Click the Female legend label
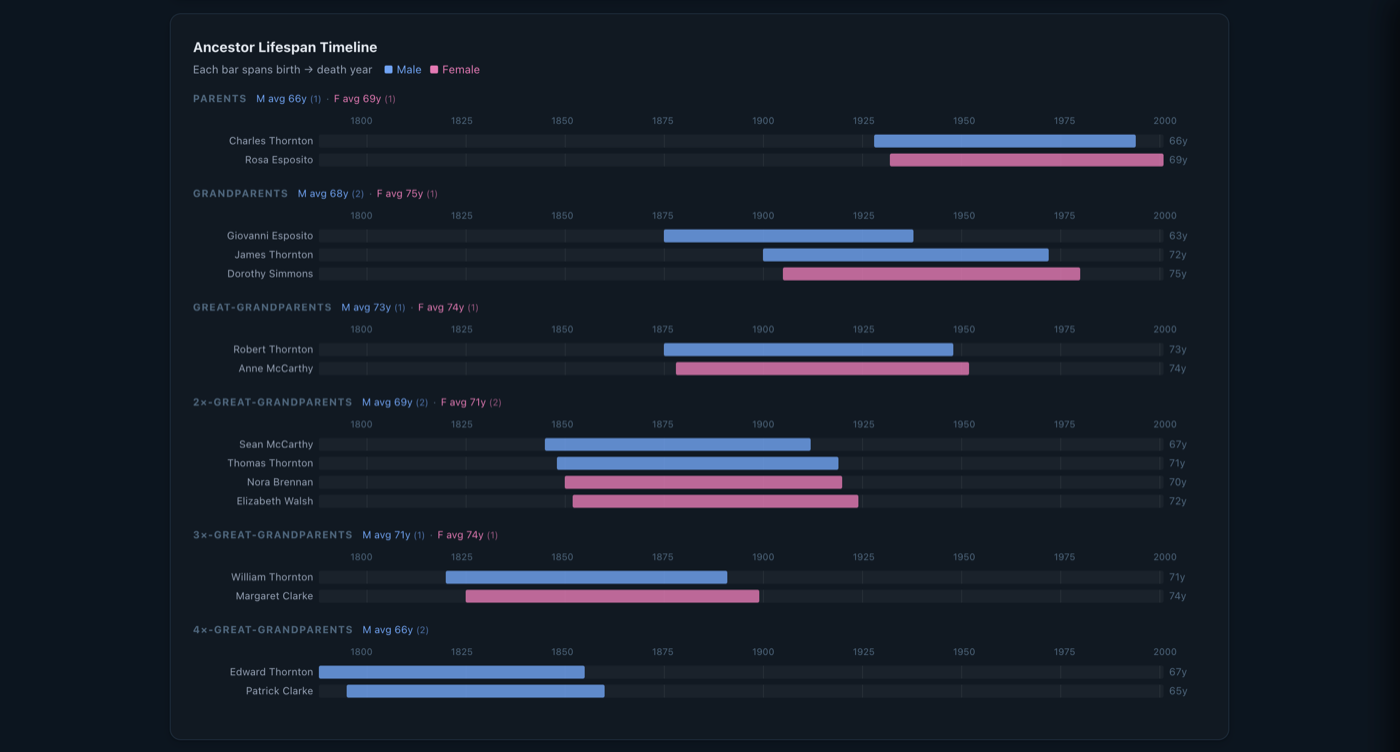 pyautogui.click(x=461, y=70)
